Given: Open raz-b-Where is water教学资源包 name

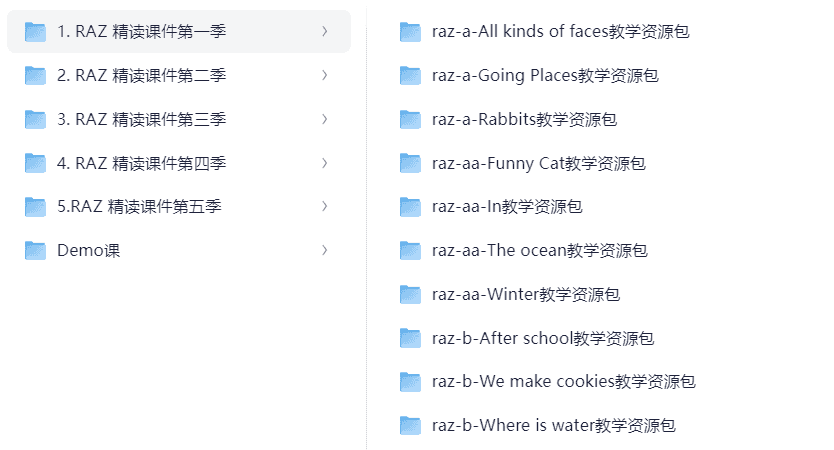Looking at the screenshot, I should click(x=553, y=425).
